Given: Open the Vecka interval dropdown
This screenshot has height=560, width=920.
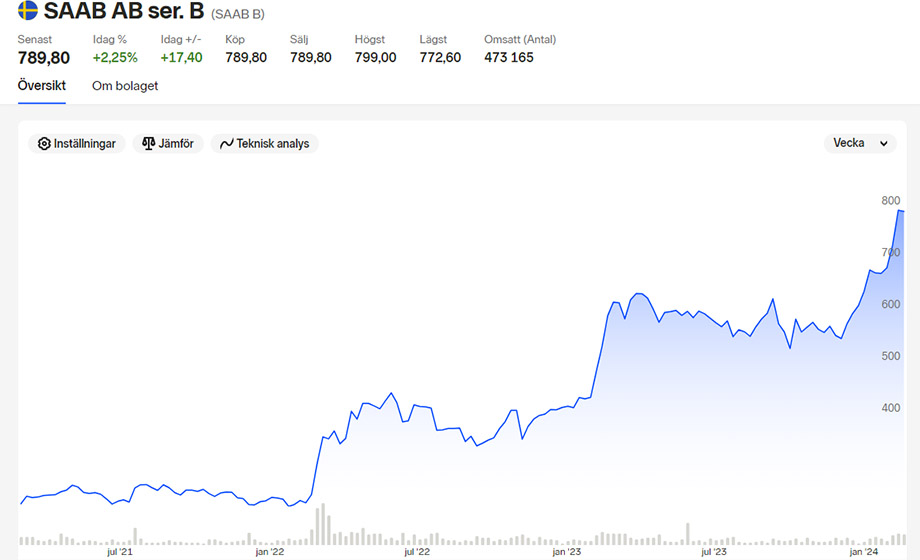Looking at the screenshot, I should point(860,143).
